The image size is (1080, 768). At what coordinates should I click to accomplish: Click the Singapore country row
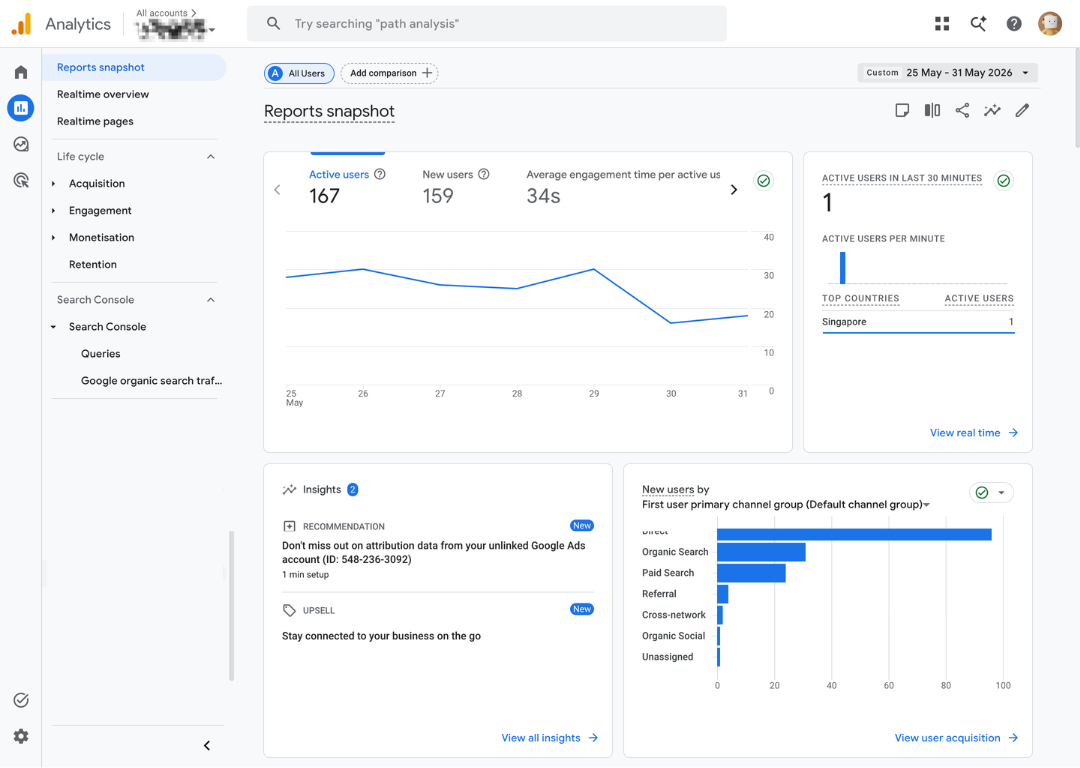pos(917,322)
